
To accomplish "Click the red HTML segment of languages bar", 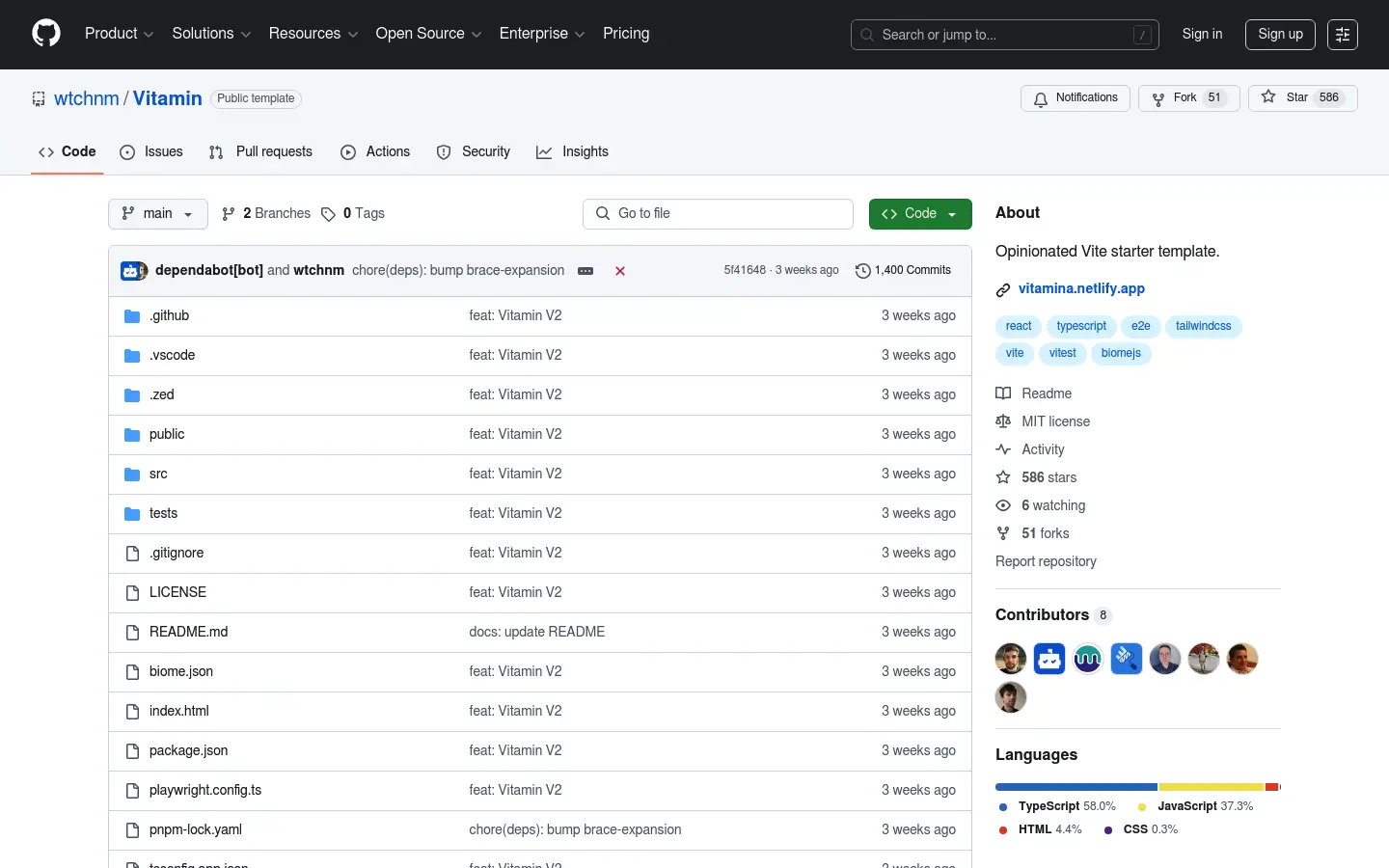I will click(1271, 787).
